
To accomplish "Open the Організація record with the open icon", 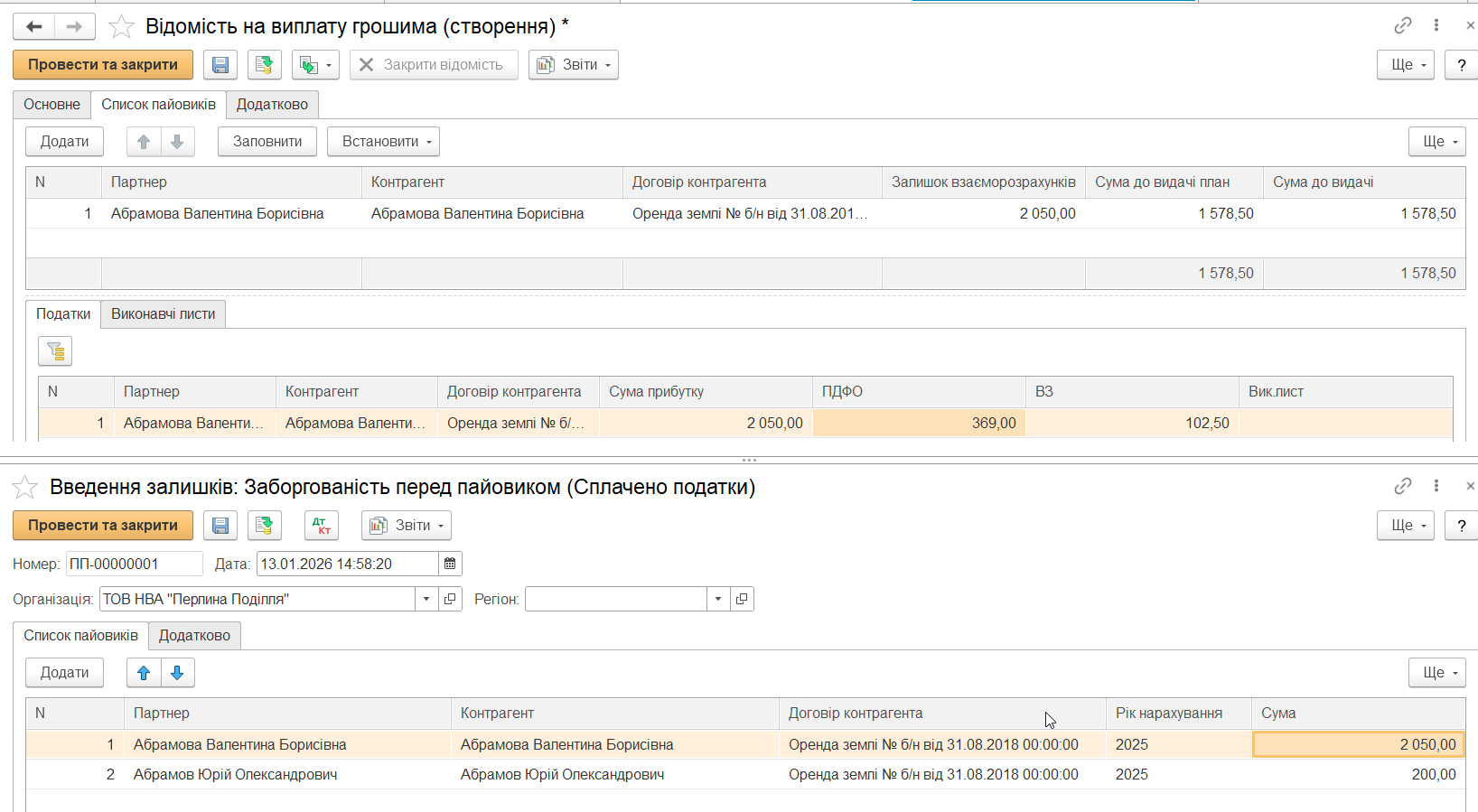I will 450,599.
